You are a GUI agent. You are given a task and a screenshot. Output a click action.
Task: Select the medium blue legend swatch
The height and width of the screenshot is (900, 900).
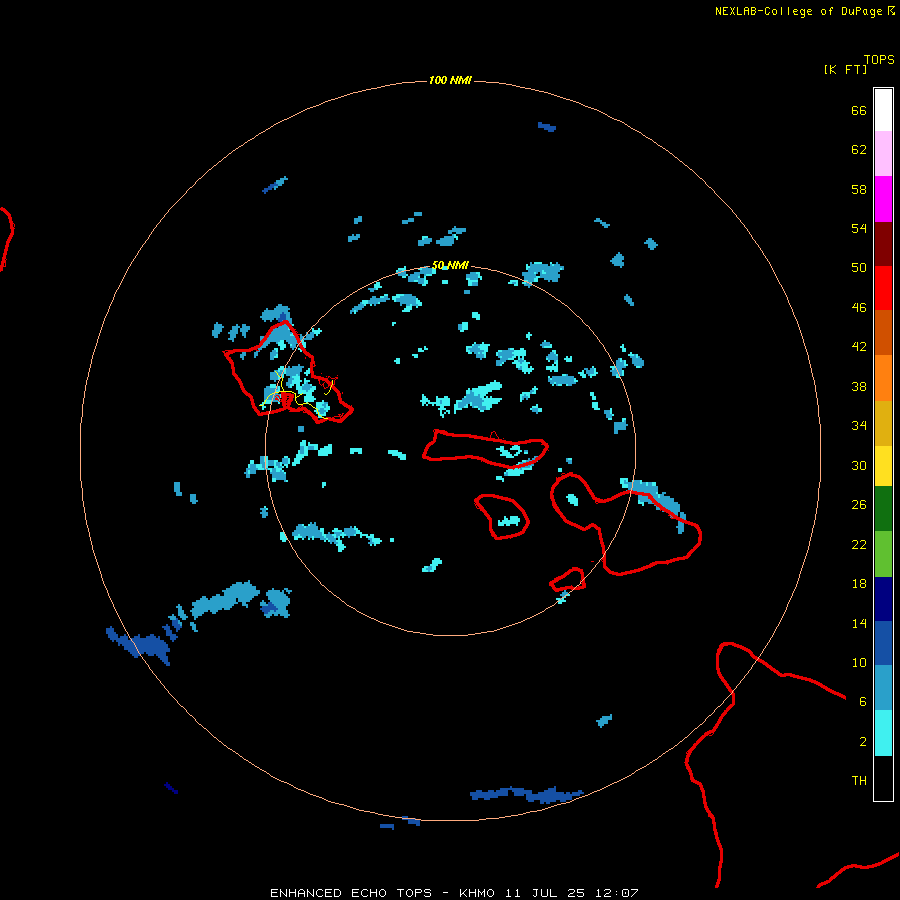883,643
